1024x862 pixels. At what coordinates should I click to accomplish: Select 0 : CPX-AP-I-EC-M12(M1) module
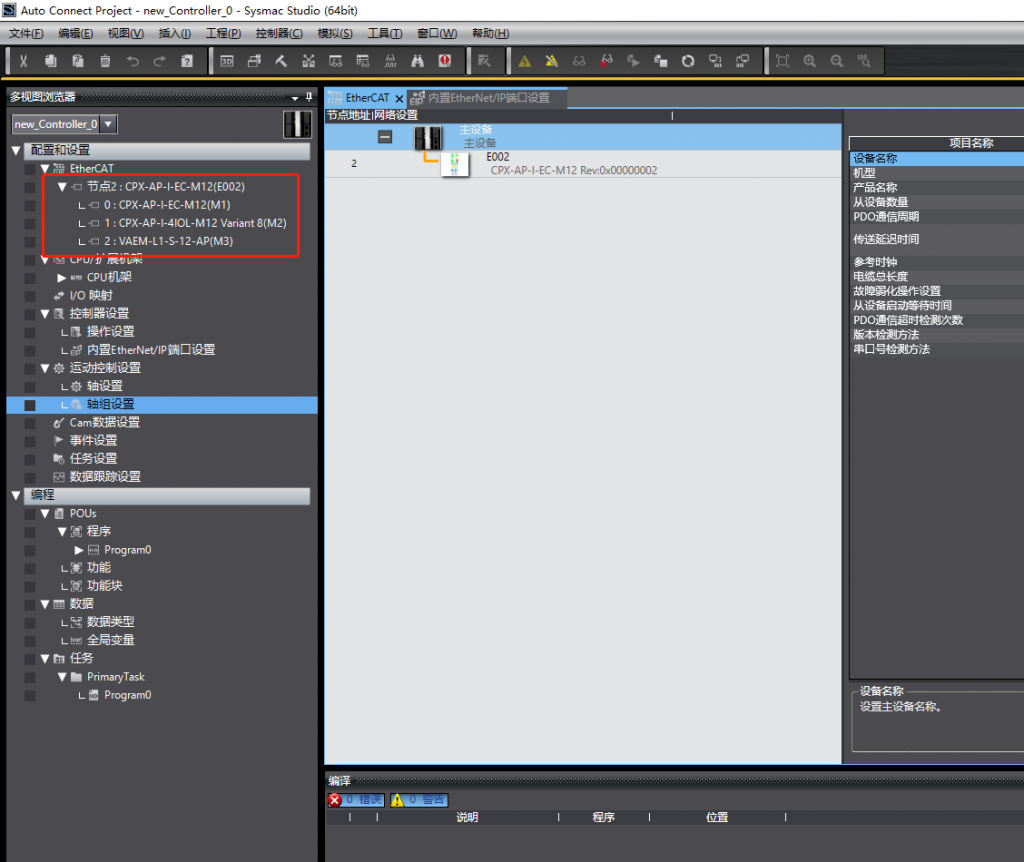coord(167,205)
